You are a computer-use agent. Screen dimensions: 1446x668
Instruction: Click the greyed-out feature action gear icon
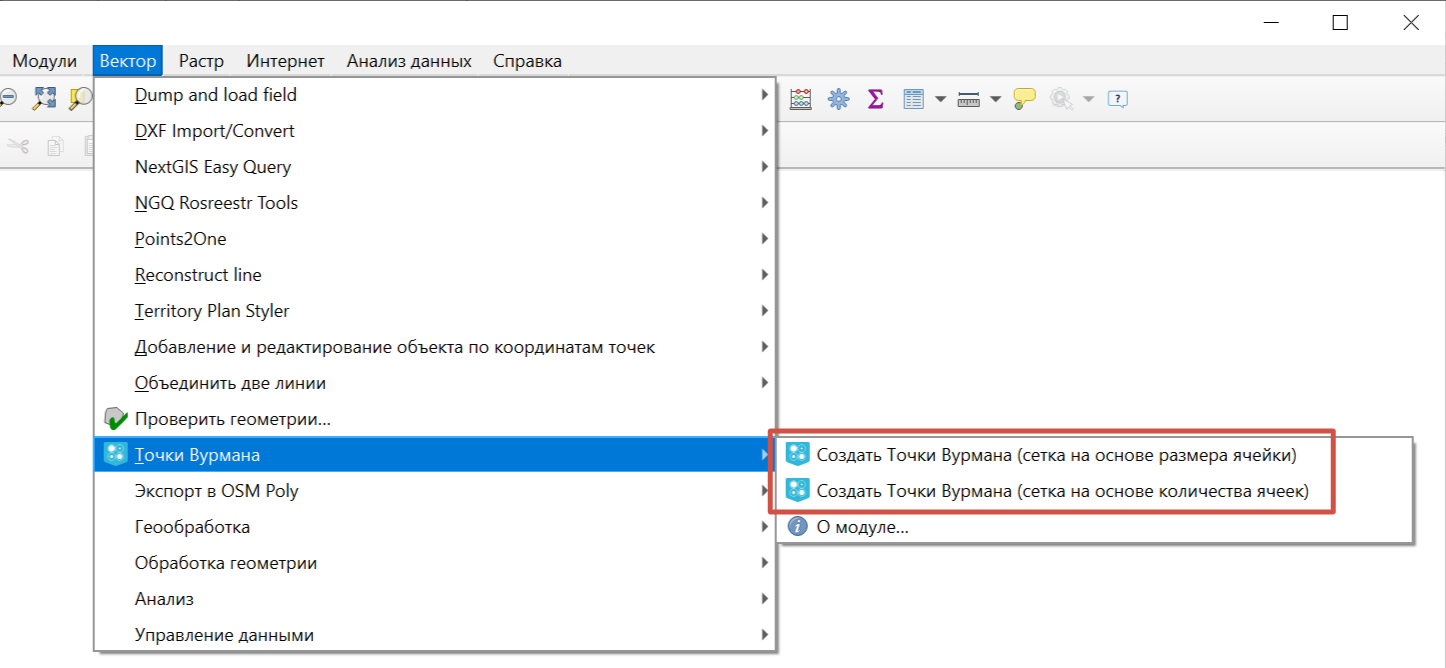pos(1061,98)
